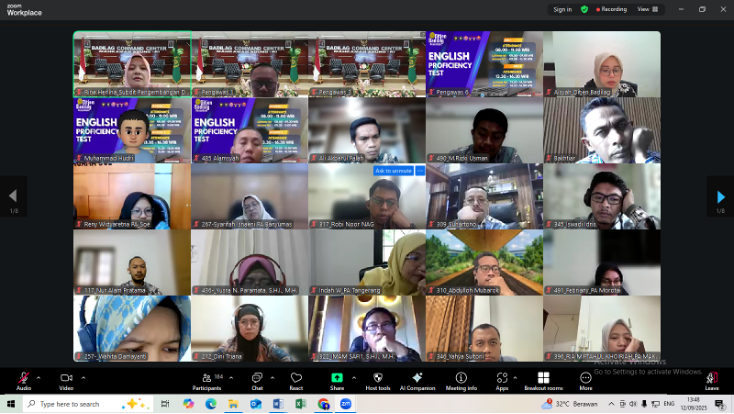The image size is (734, 414).
Task: Click the green encryption shield icon
Action: 585,9
